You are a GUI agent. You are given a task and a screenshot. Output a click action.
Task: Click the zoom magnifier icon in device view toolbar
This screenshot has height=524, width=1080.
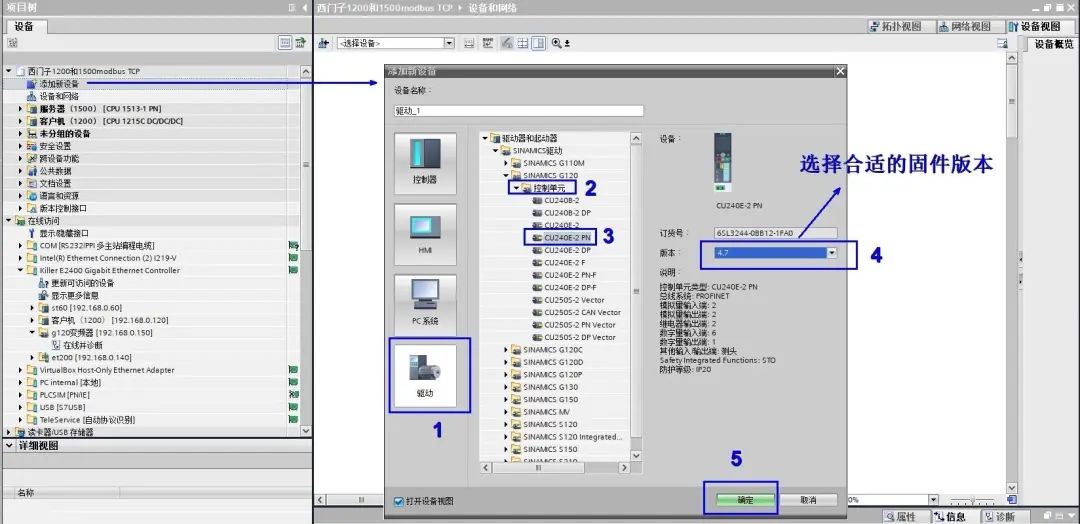557,43
